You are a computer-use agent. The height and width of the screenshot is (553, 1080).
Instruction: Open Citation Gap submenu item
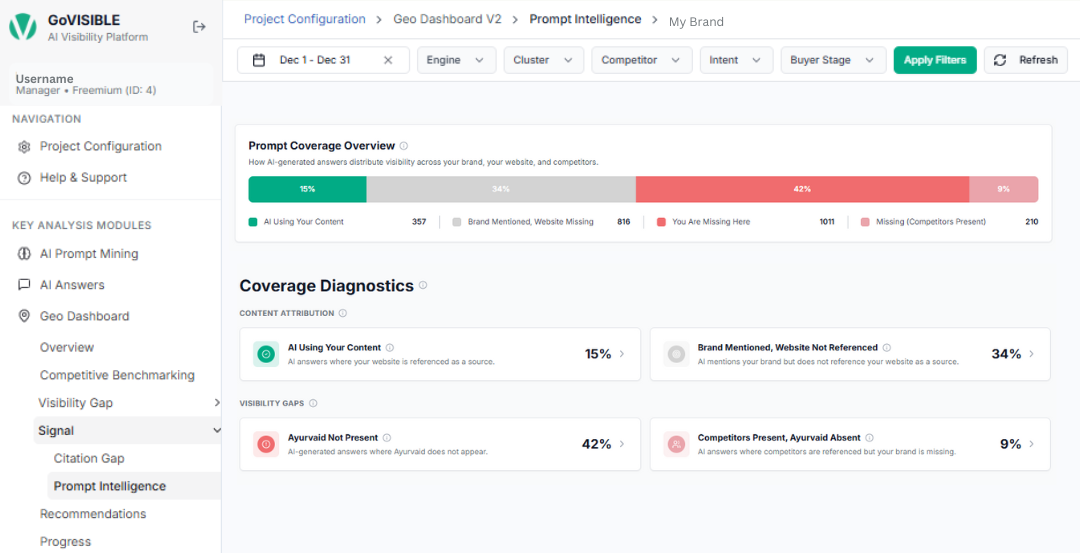click(89, 459)
